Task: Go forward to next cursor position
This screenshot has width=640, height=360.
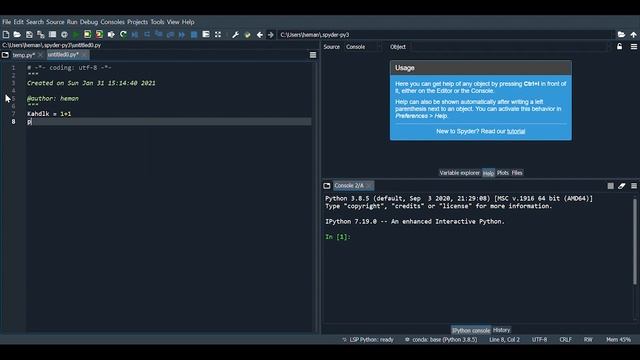Action: tap(271, 35)
